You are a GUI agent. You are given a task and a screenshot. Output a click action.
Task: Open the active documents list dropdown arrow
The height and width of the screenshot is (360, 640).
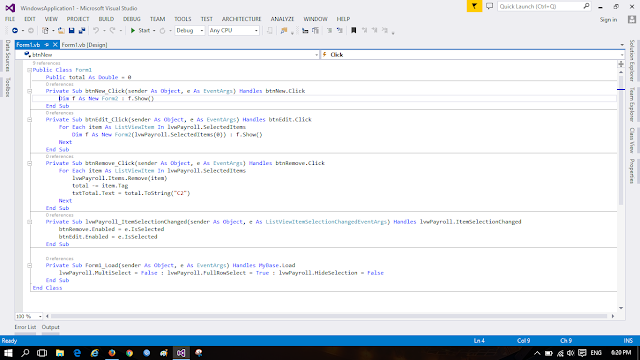(622, 45)
